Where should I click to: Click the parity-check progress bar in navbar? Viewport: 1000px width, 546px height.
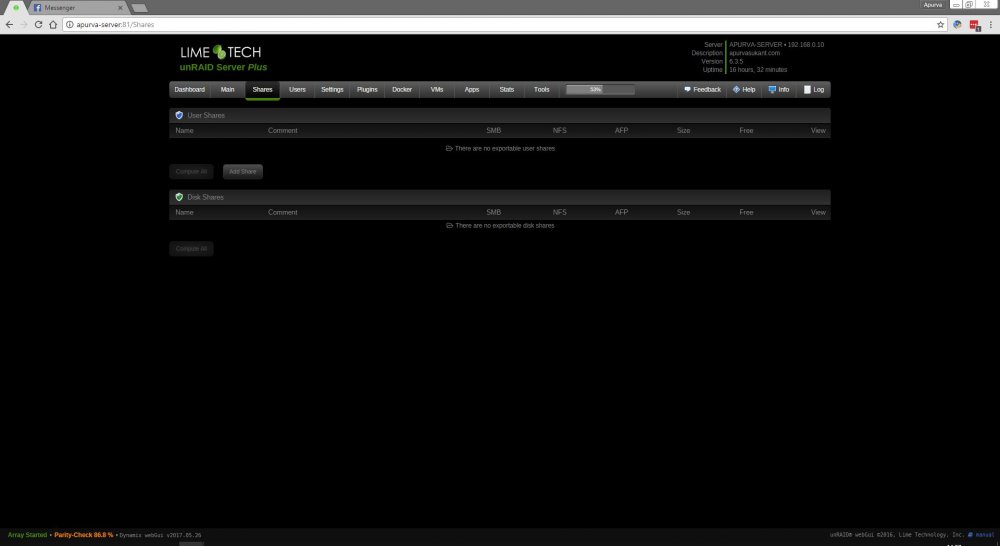600,90
